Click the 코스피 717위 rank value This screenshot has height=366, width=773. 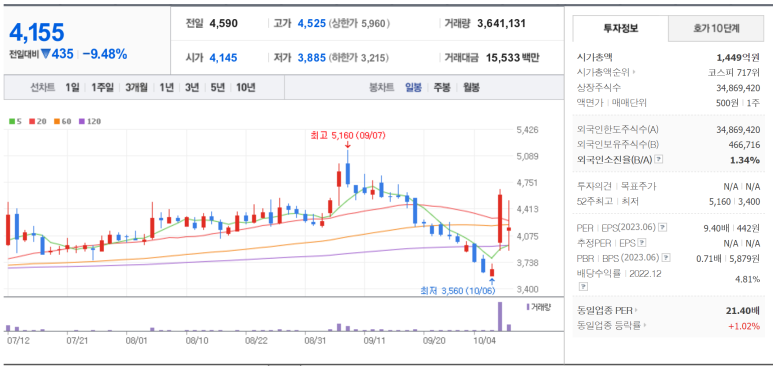pyautogui.click(x=733, y=73)
